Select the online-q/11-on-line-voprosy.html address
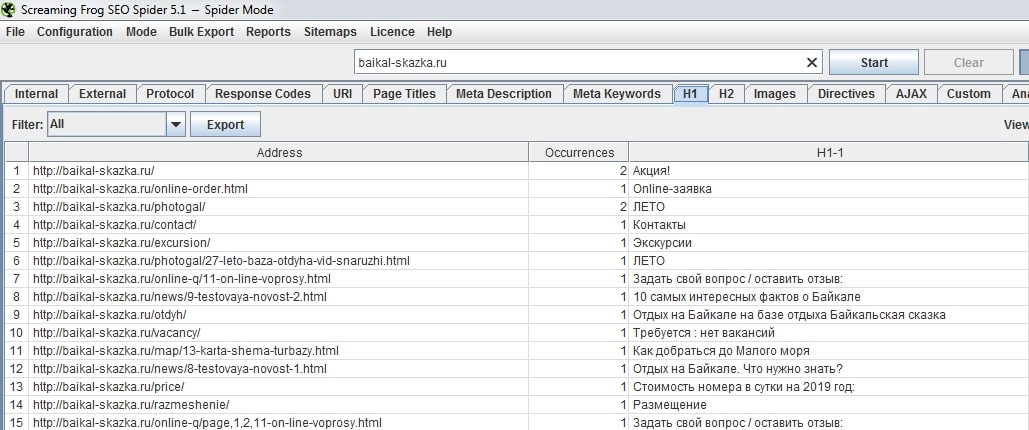 point(279,278)
